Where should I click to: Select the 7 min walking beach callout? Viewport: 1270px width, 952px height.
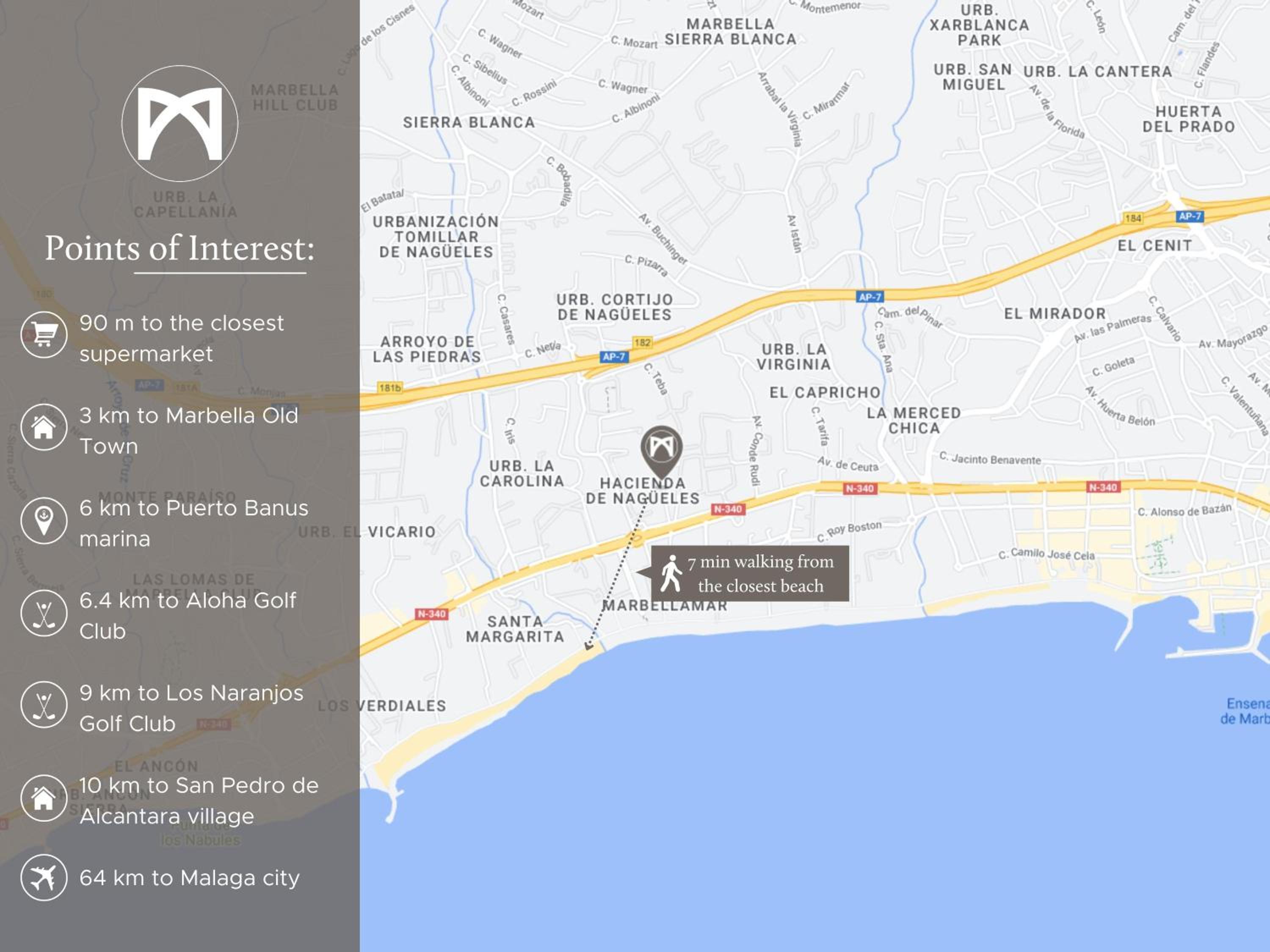click(x=749, y=573)
